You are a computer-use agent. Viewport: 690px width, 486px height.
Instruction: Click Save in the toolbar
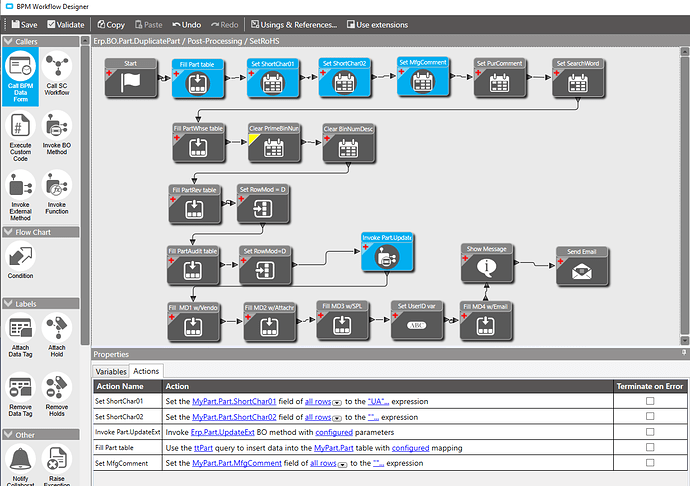pos(24,25)
